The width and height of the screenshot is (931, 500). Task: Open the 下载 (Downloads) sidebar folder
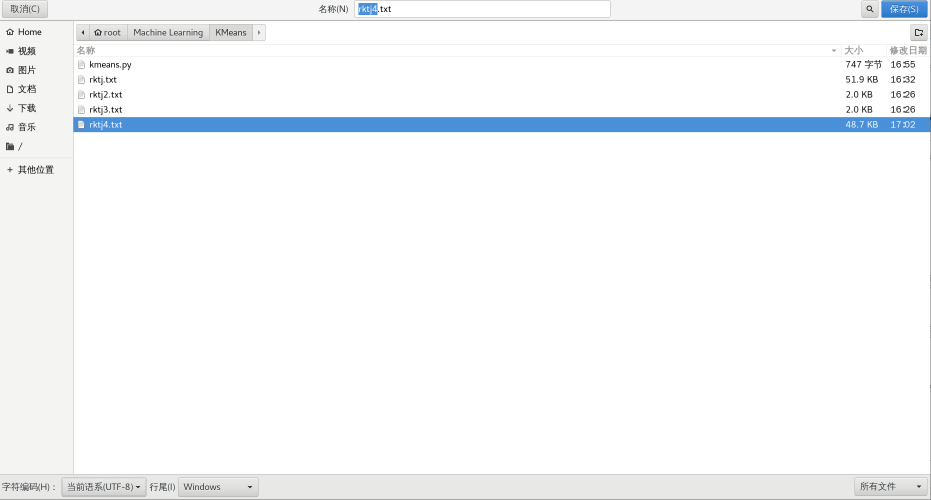click(26, 108)
